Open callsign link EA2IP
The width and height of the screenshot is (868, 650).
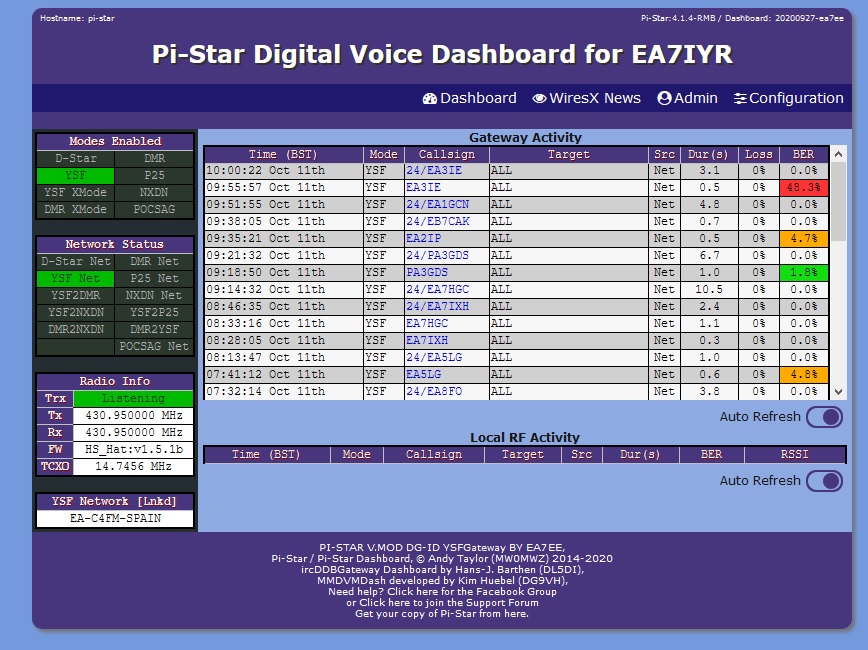(423, 239)
